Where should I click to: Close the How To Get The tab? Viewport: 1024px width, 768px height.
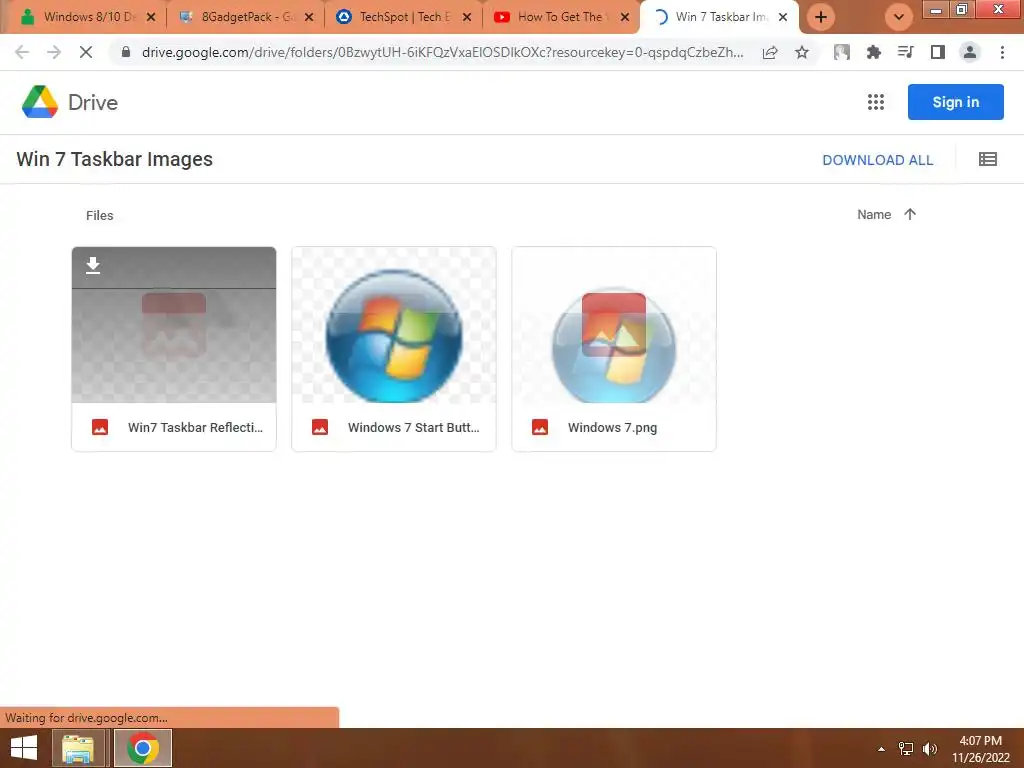[x=625, y=17]
